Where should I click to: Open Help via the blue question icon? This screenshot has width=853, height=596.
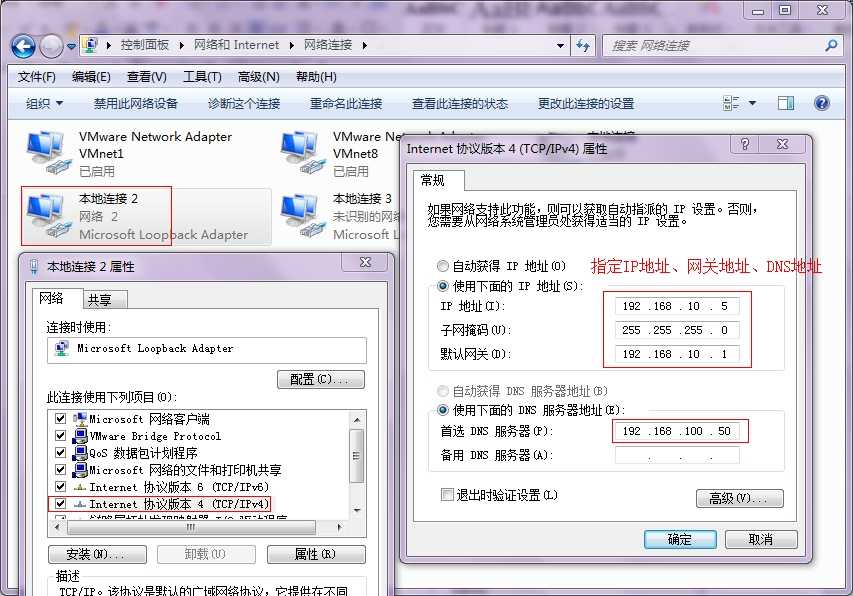[x=821, y=103]
